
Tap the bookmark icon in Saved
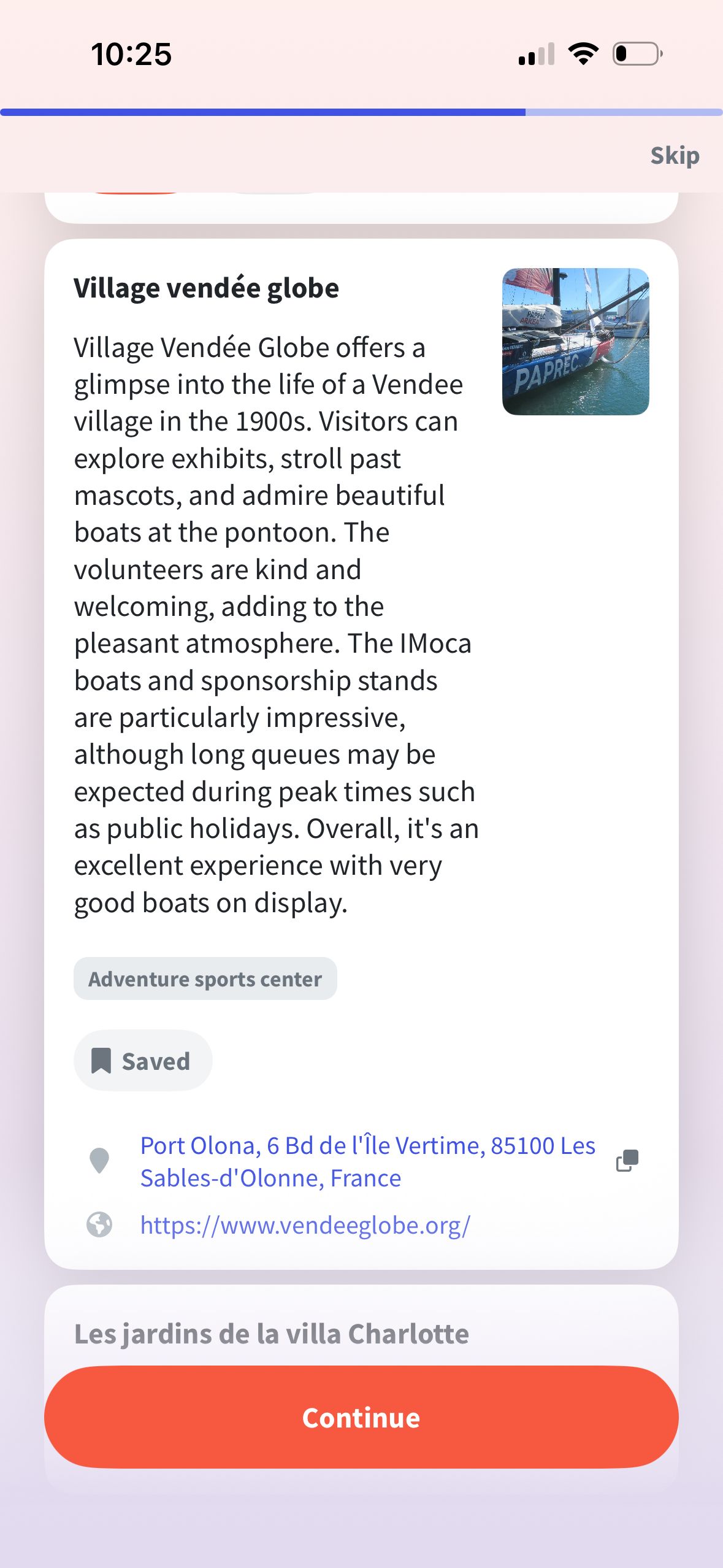tap(101, 1061)
